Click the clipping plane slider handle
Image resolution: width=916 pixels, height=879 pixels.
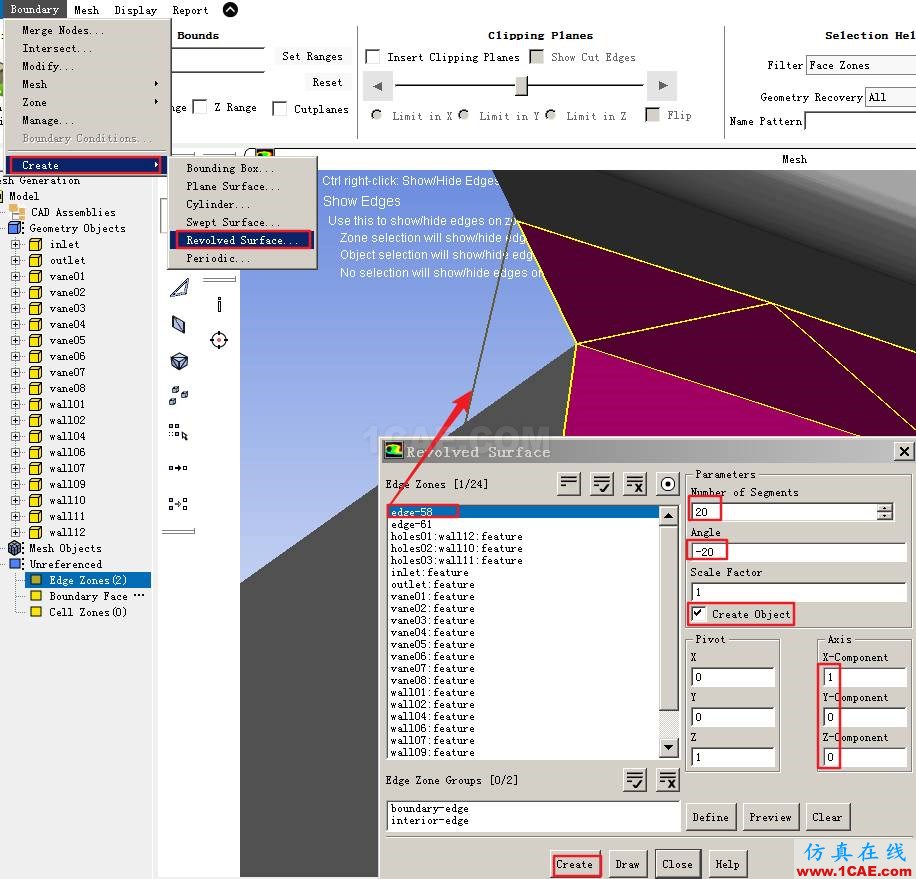(x=522, y=85)
